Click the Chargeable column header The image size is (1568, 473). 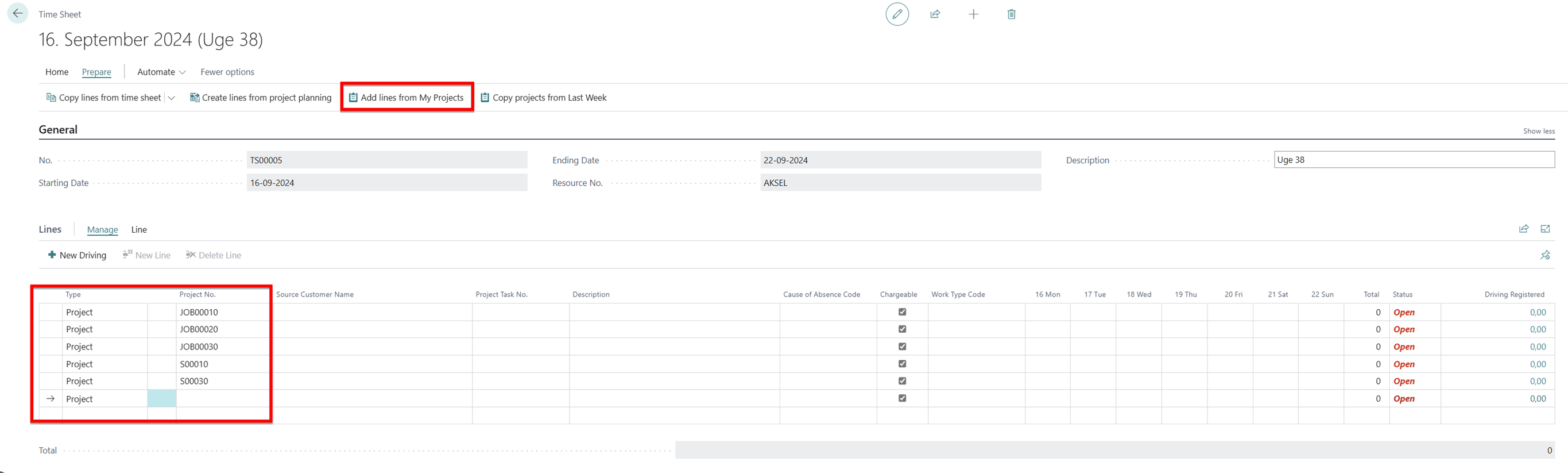898,294
